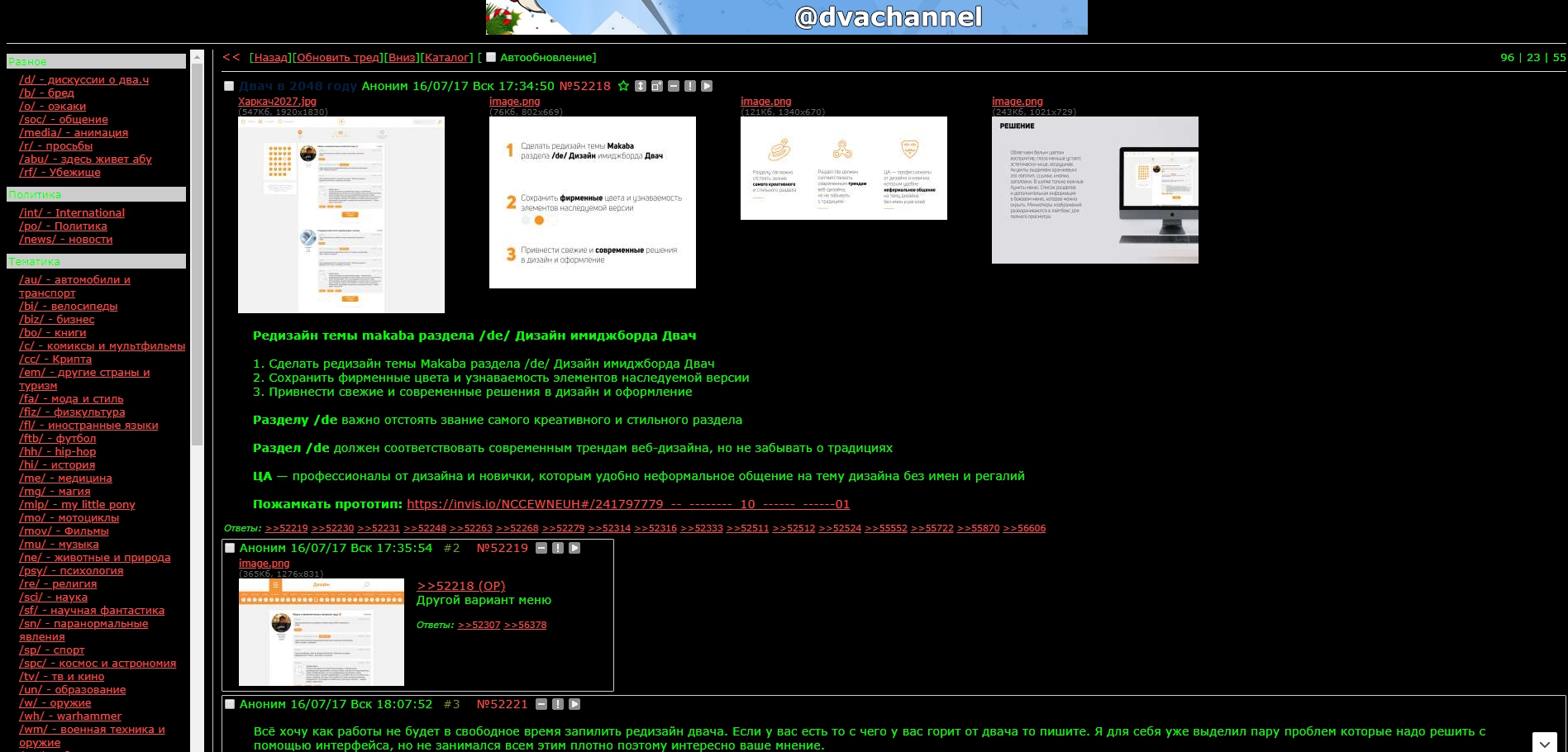Report post №52221 with the exclamation icon
This screenshot has height=752, width=1568.
tap(558, 704)
